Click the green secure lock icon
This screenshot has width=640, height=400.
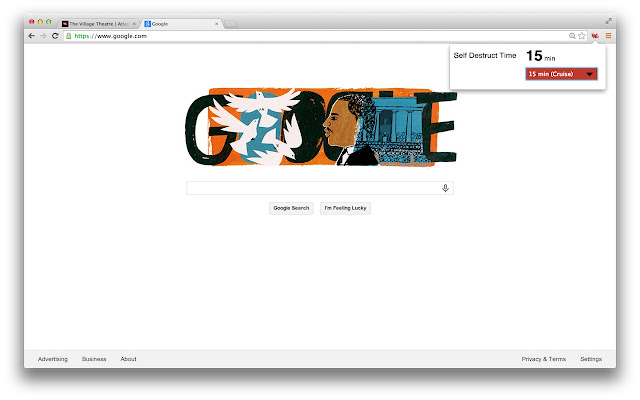click(x=69, y=36)
